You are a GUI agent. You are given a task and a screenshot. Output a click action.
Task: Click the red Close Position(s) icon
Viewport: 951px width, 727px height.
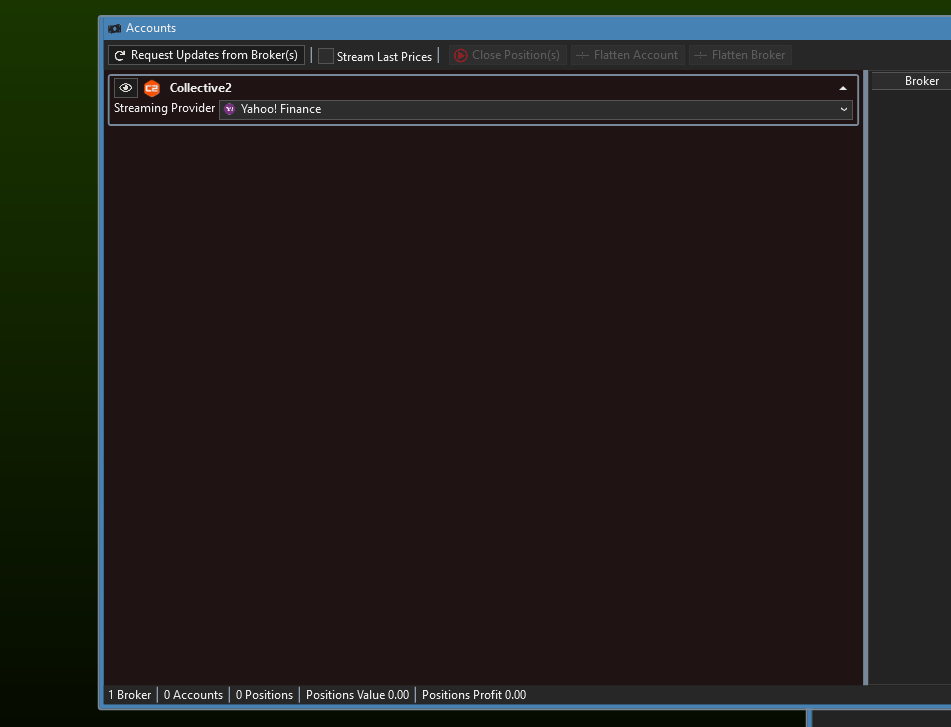click(x=460, y=56)
